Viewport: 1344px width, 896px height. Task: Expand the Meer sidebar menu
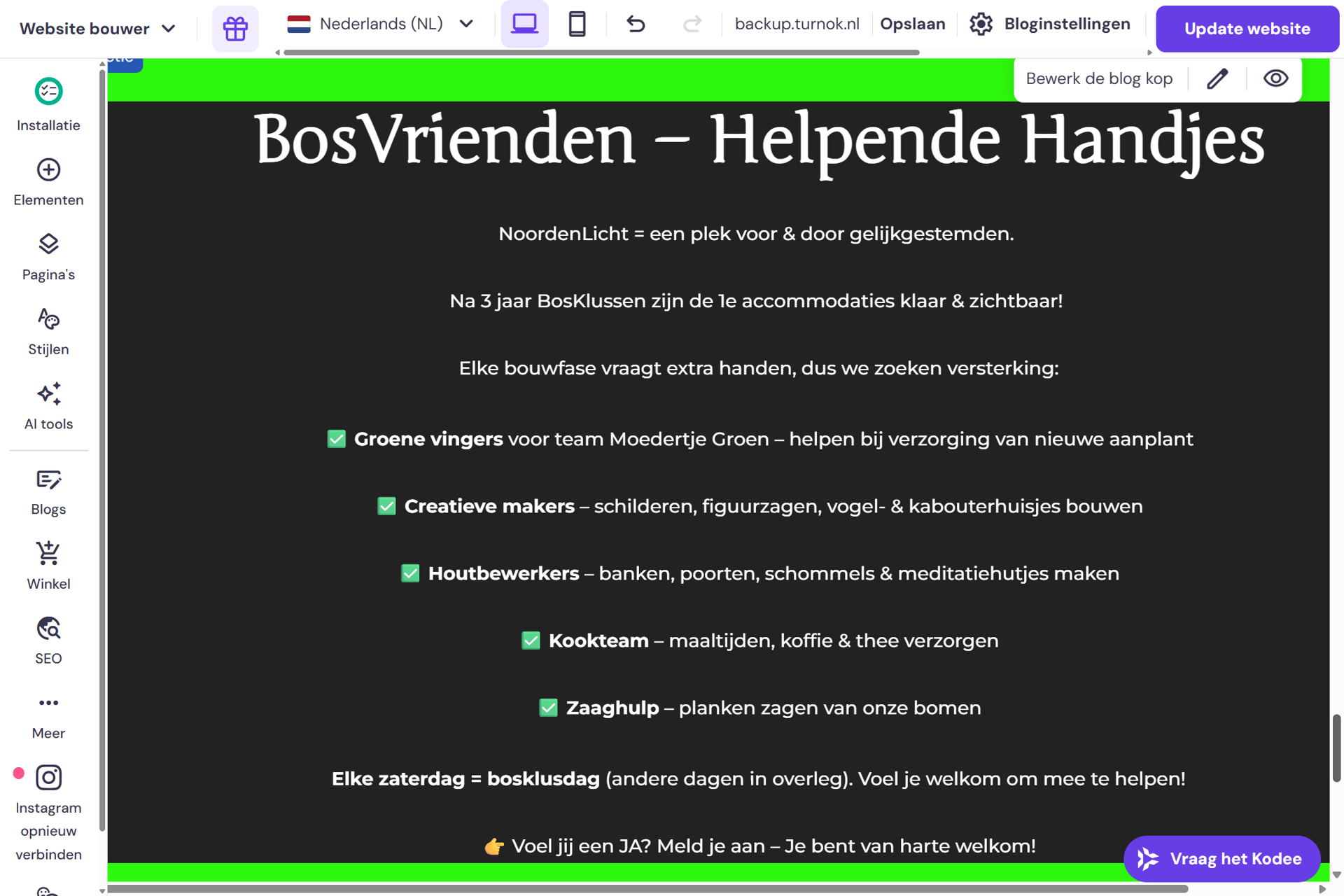48,703
